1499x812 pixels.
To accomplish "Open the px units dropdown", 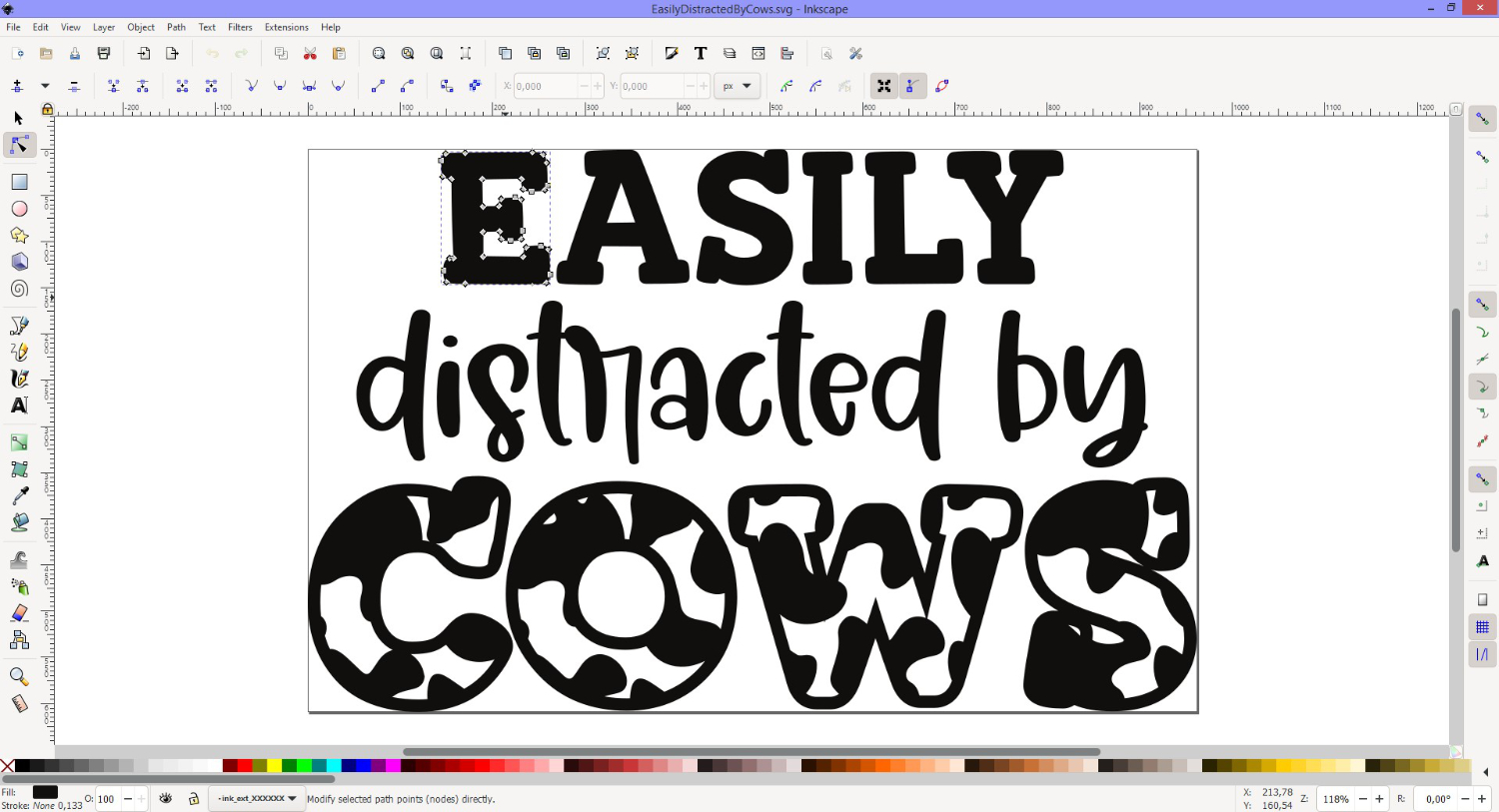I will click(x=739, y=86).
